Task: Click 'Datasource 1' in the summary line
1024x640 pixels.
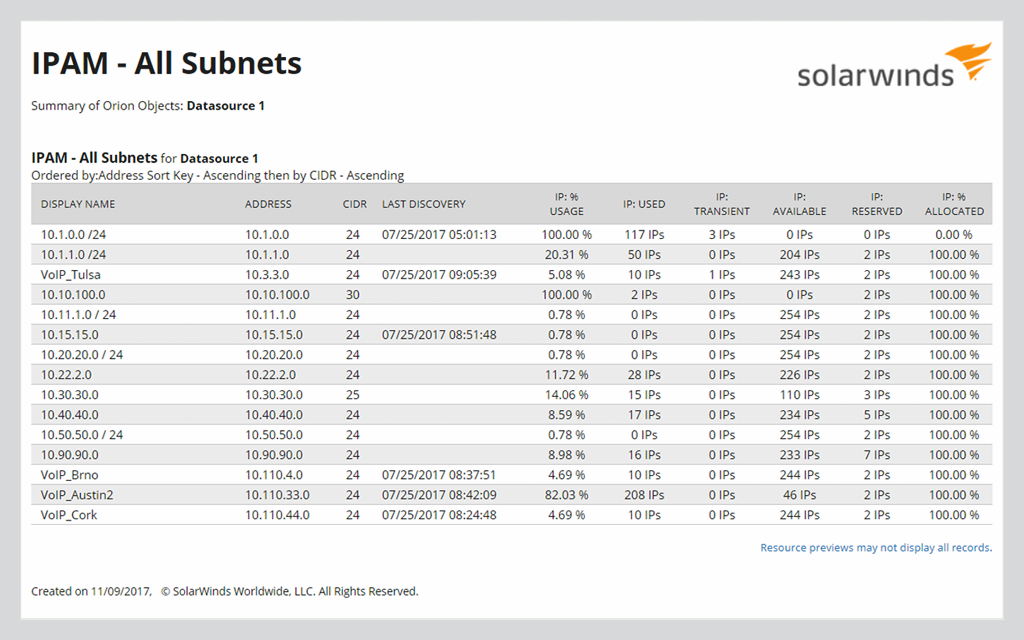Action: (225, 106)
